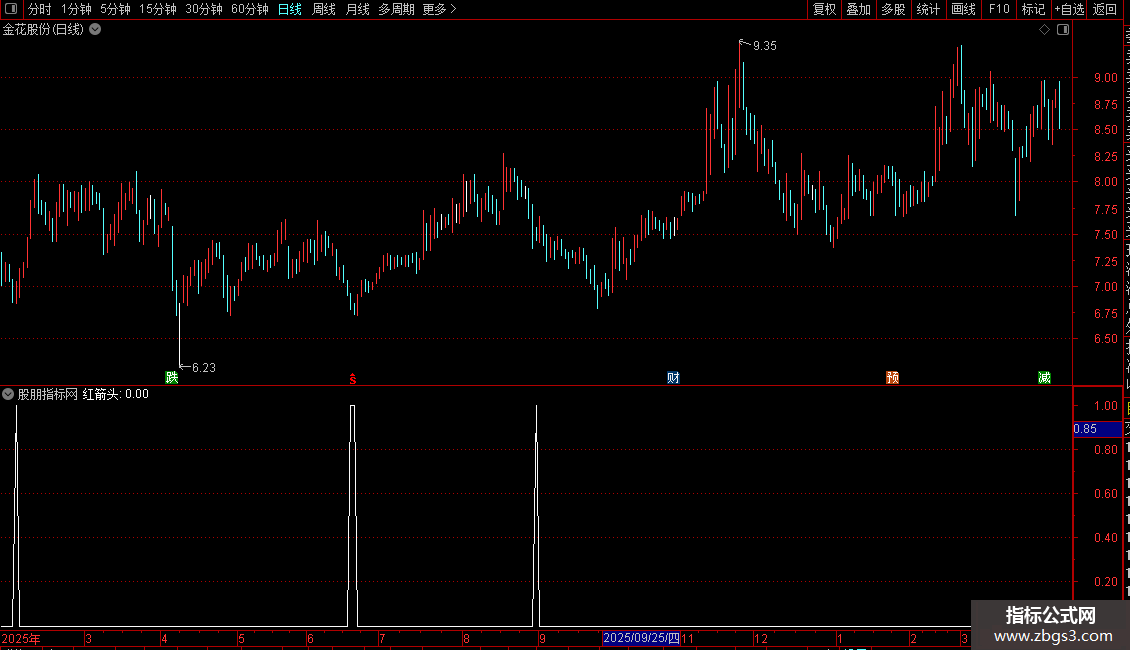
Task: Expand the 更多 periods menu
Action: (x=439, y=9)
